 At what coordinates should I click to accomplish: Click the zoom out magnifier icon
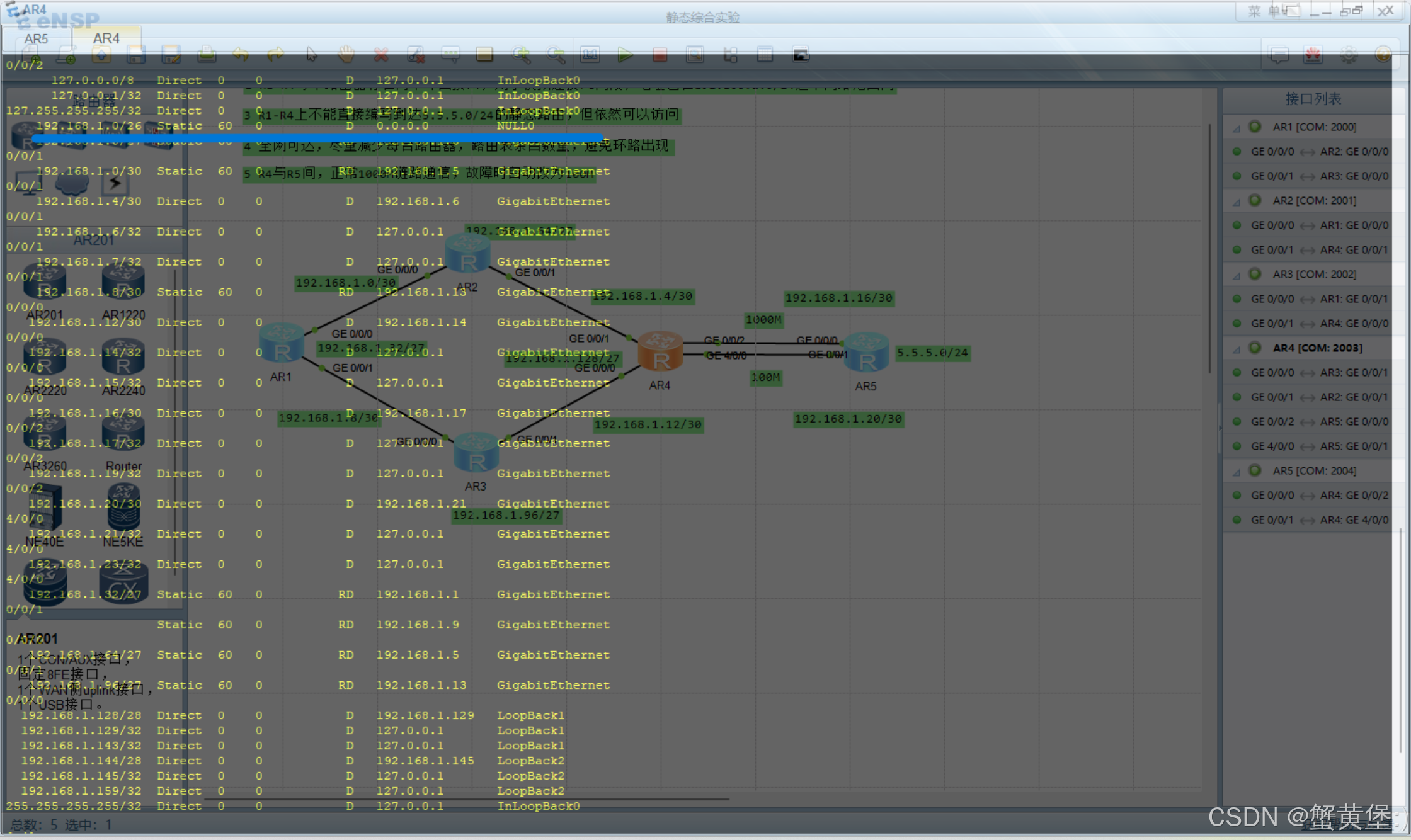click(x=556, y=55)
